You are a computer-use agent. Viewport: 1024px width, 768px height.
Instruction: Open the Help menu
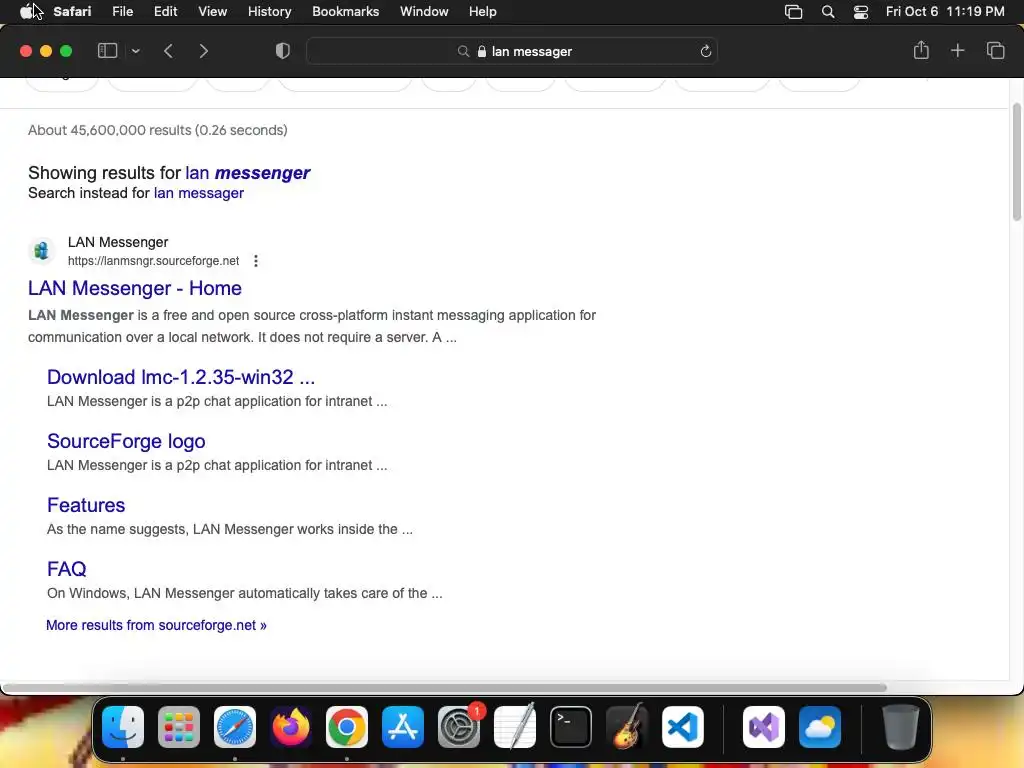483,11
